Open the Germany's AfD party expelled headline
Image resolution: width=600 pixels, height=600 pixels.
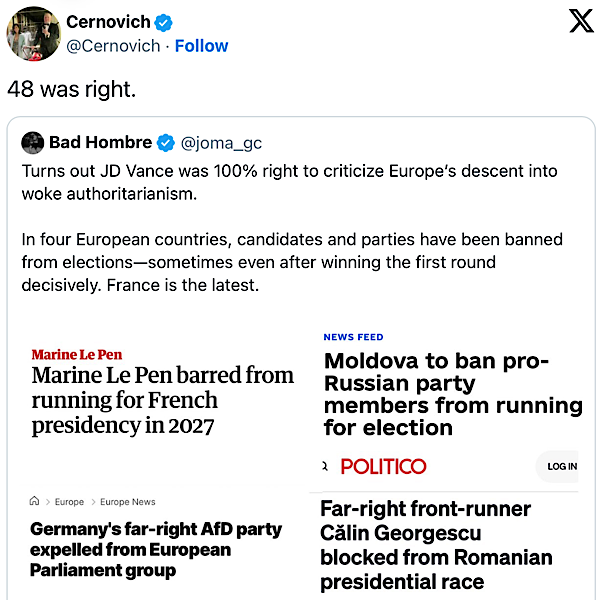coord(156,549)
